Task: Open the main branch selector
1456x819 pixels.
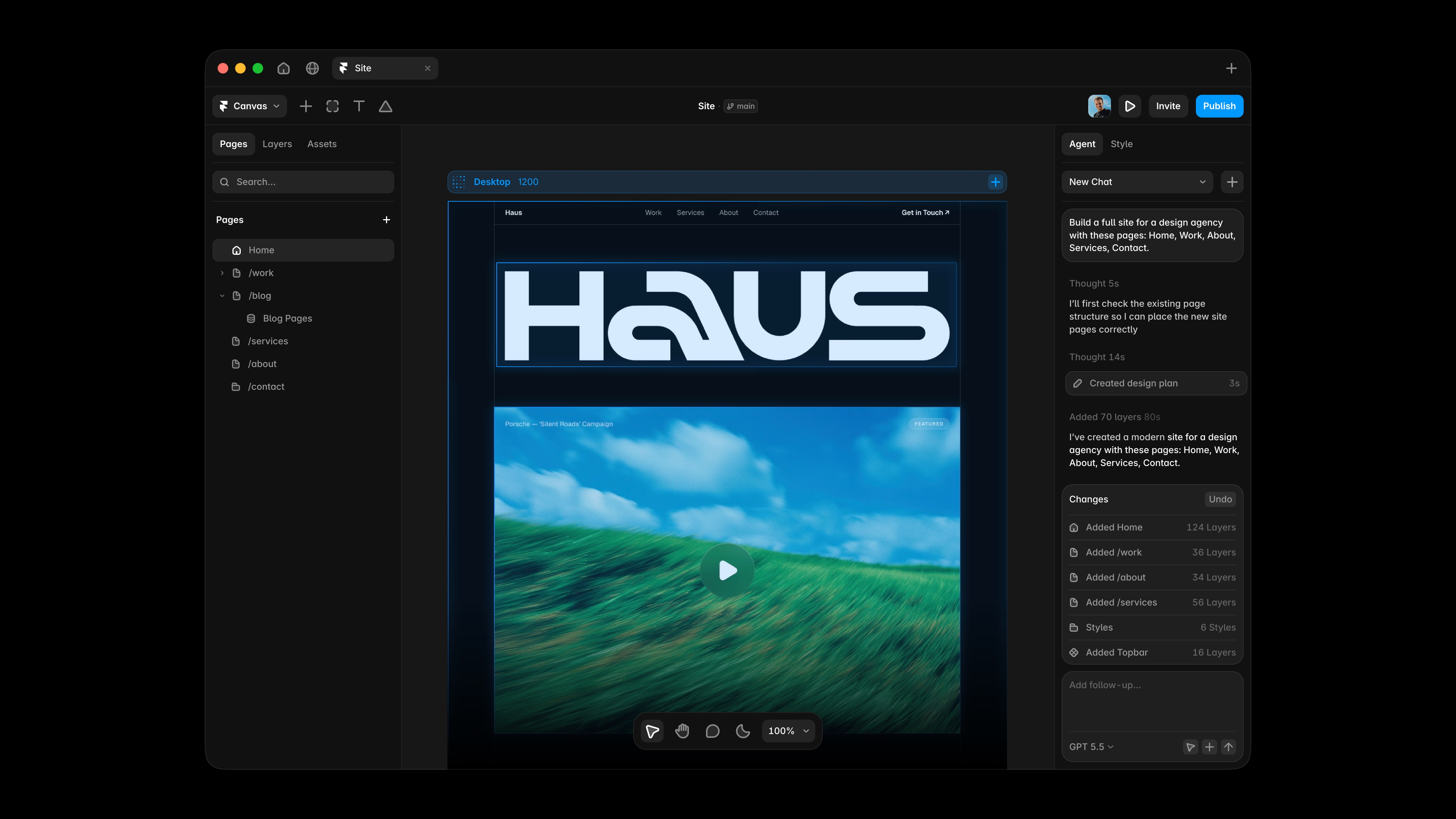Action: point(741,106)
